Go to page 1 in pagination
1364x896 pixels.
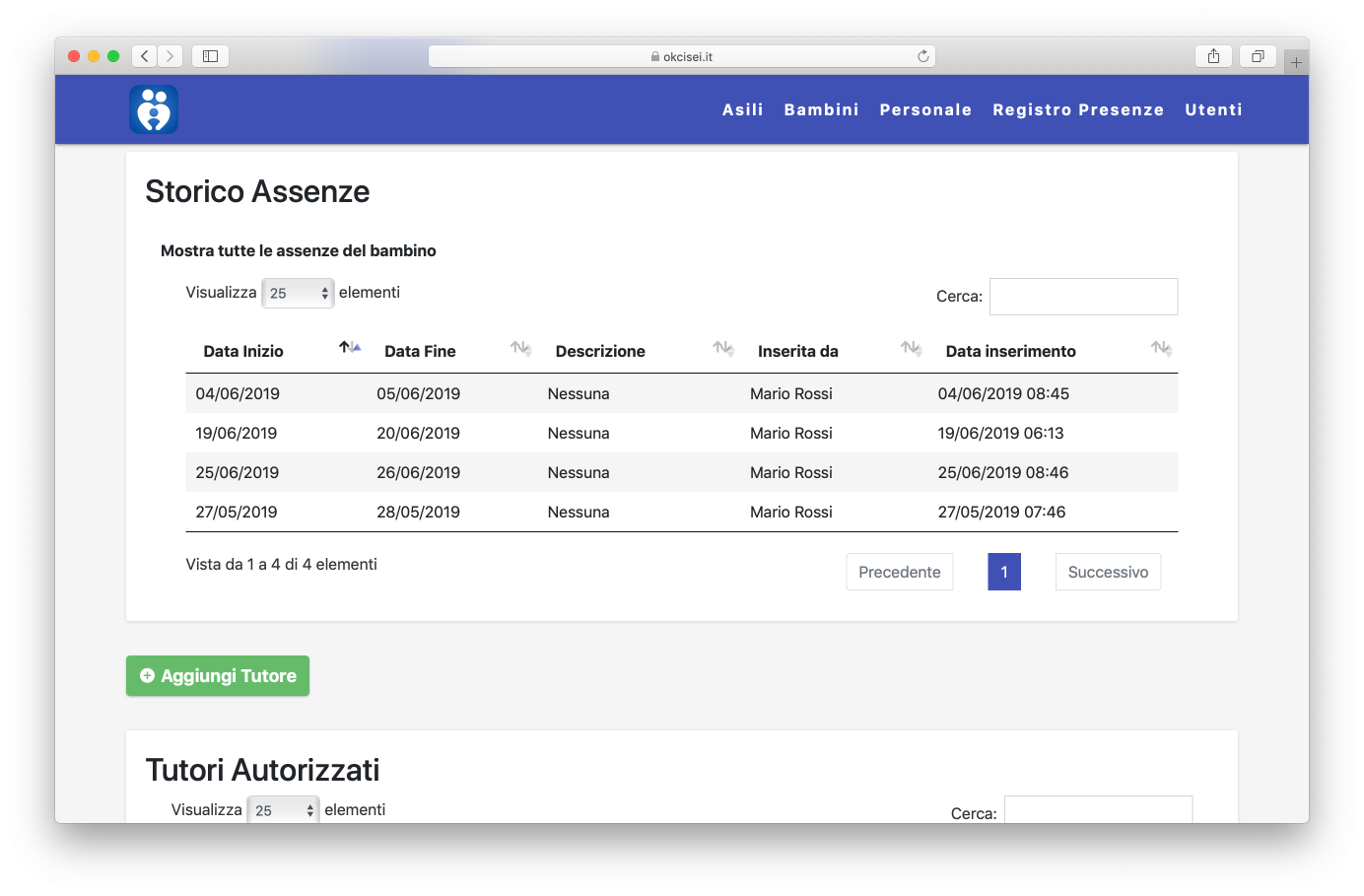[x=1003, y=572]
